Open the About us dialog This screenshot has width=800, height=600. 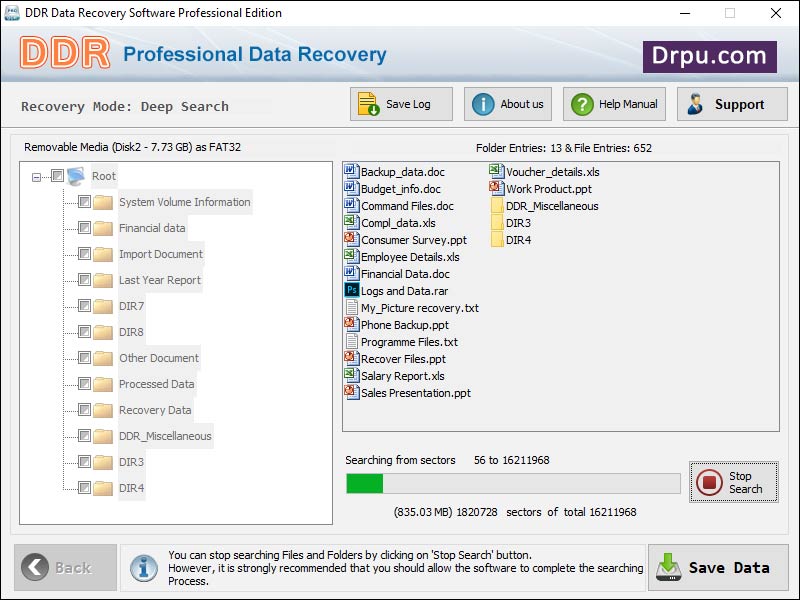508,104
